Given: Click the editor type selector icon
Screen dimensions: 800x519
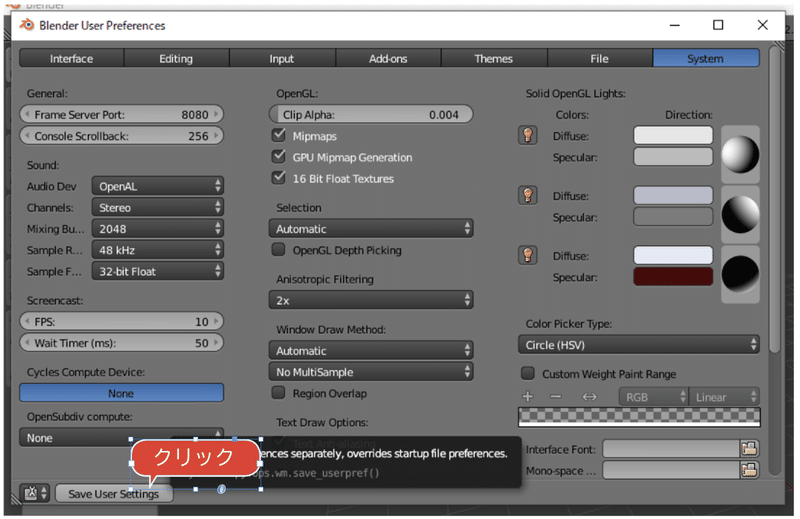Looking at the screenshot, I should (35, 493).
